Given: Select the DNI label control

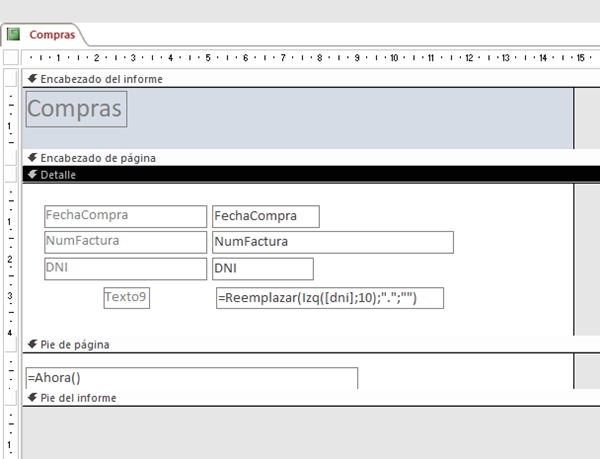Looking at the screenshot, I should [126, 269].
